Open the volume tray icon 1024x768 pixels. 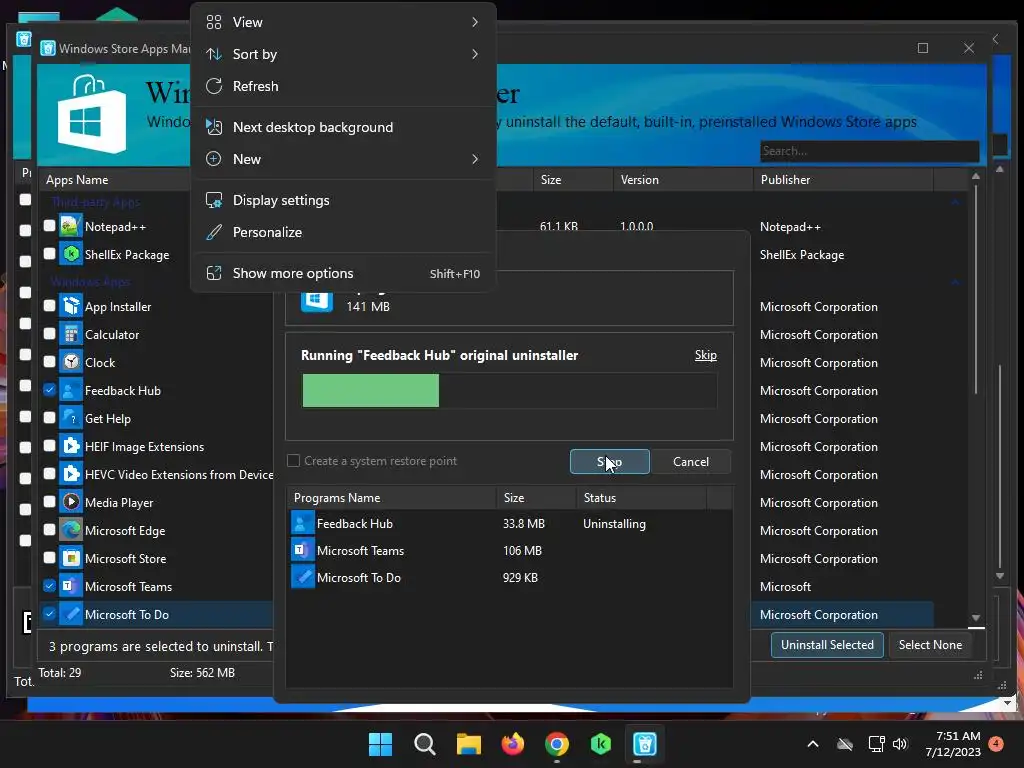[x=900, y=744]
